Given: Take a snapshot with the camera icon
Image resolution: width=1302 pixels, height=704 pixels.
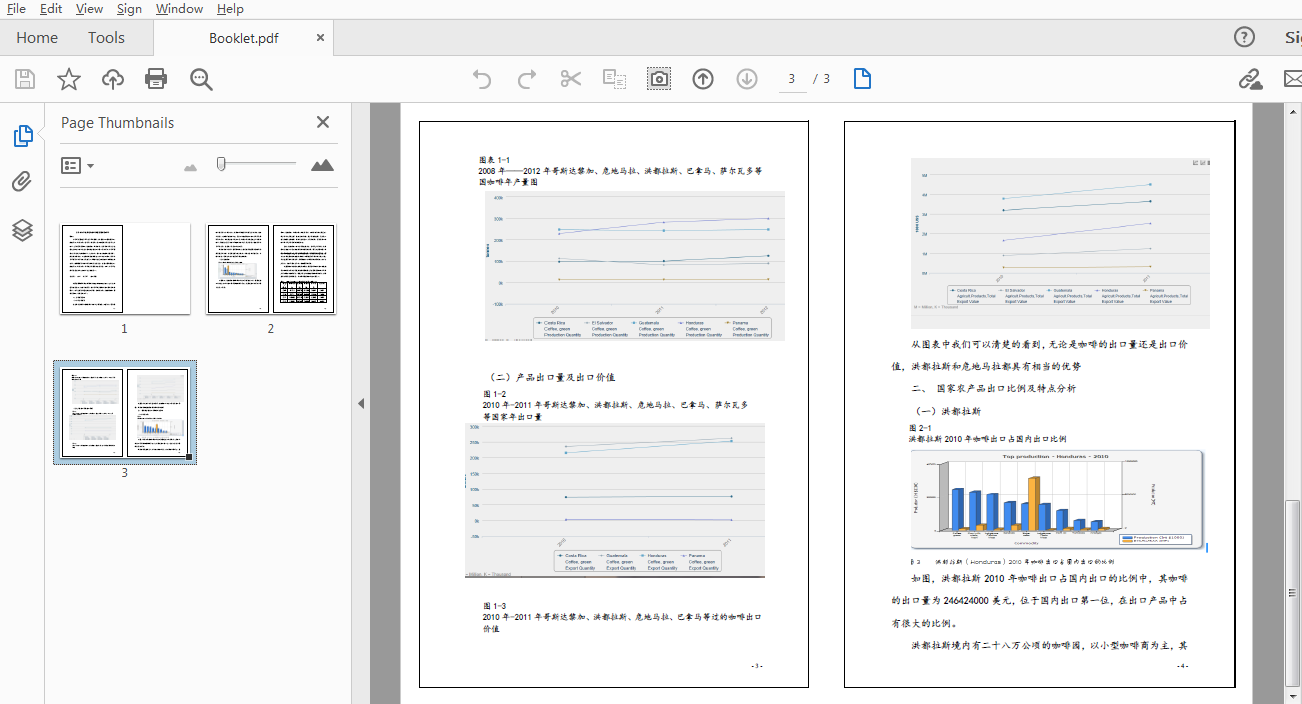Looking at the screenshot, I should (x=659, y=79).
